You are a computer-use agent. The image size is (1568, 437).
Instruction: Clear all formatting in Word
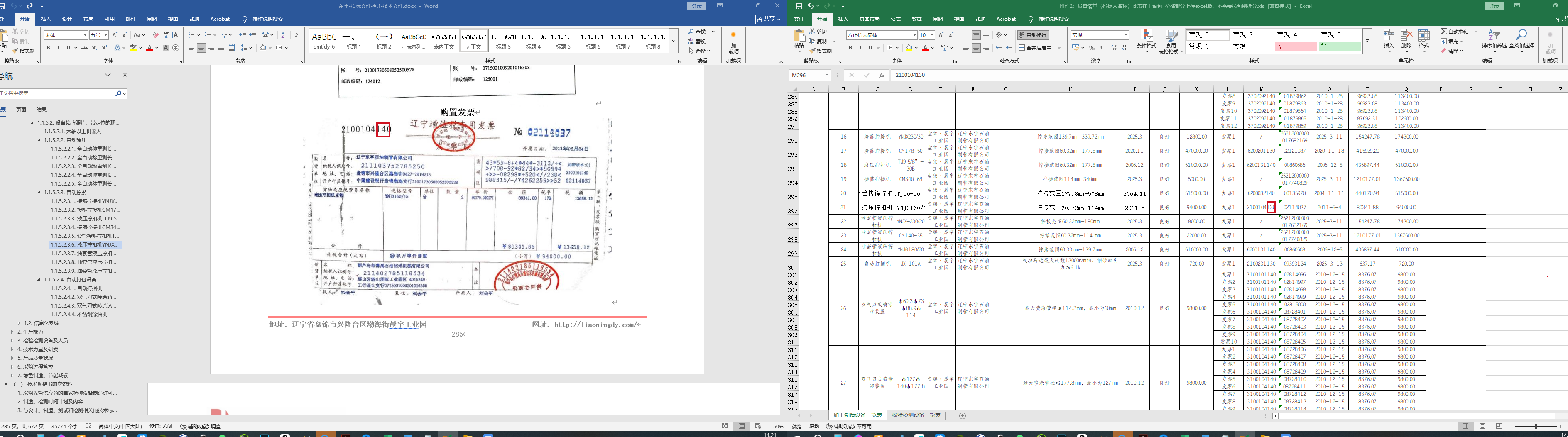pos(156,35)
